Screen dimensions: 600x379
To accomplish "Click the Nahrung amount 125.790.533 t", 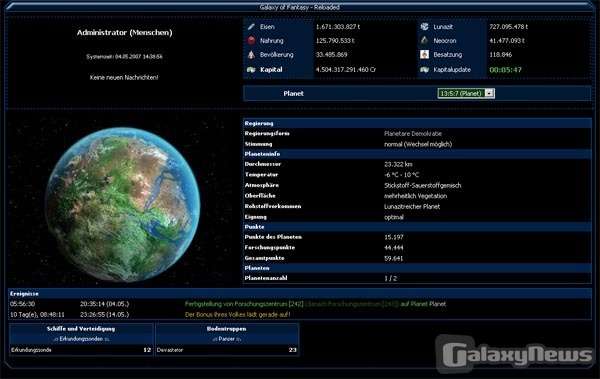I will [x=335, y=41].
